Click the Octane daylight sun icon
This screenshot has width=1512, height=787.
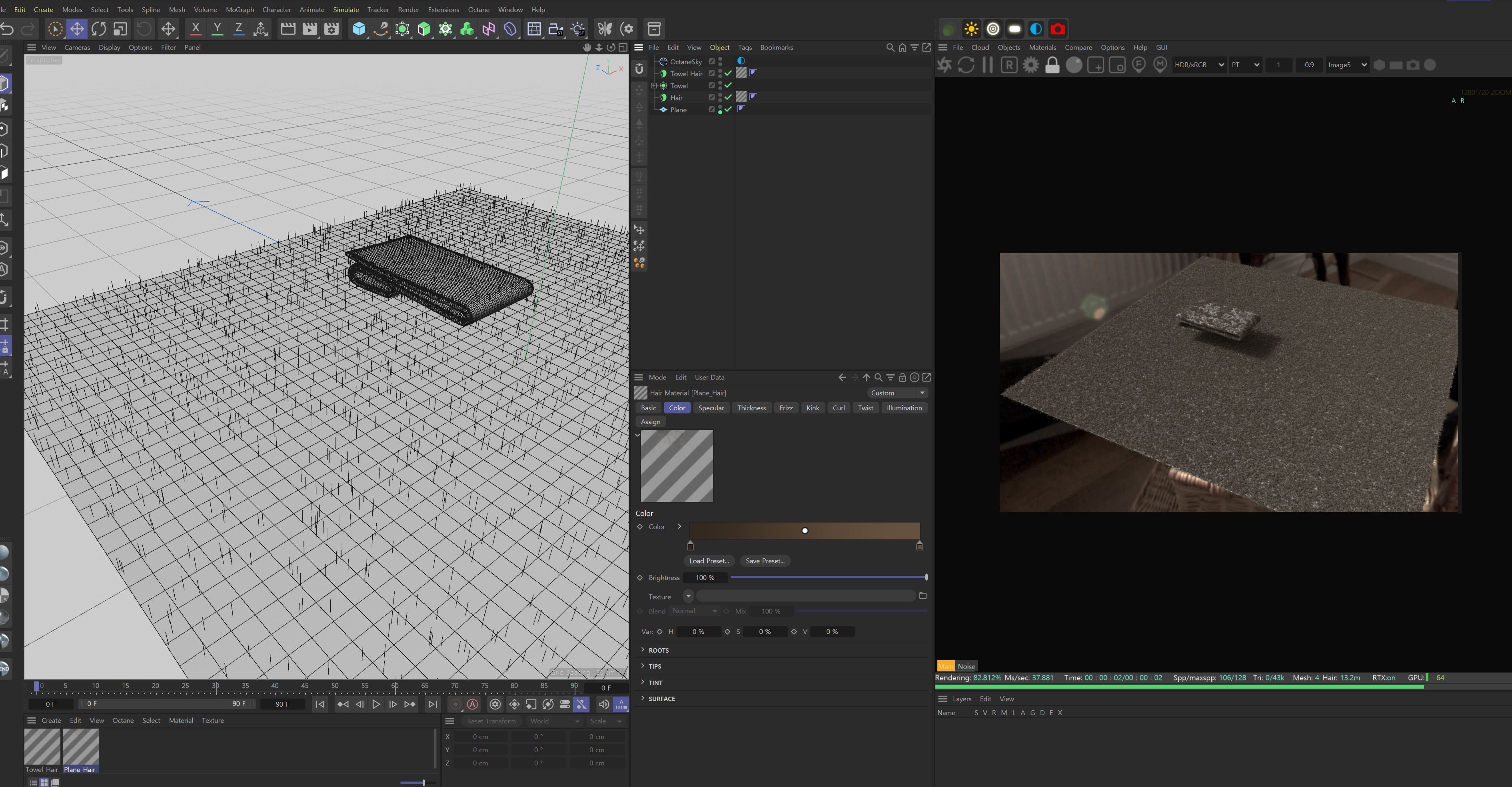971,29
